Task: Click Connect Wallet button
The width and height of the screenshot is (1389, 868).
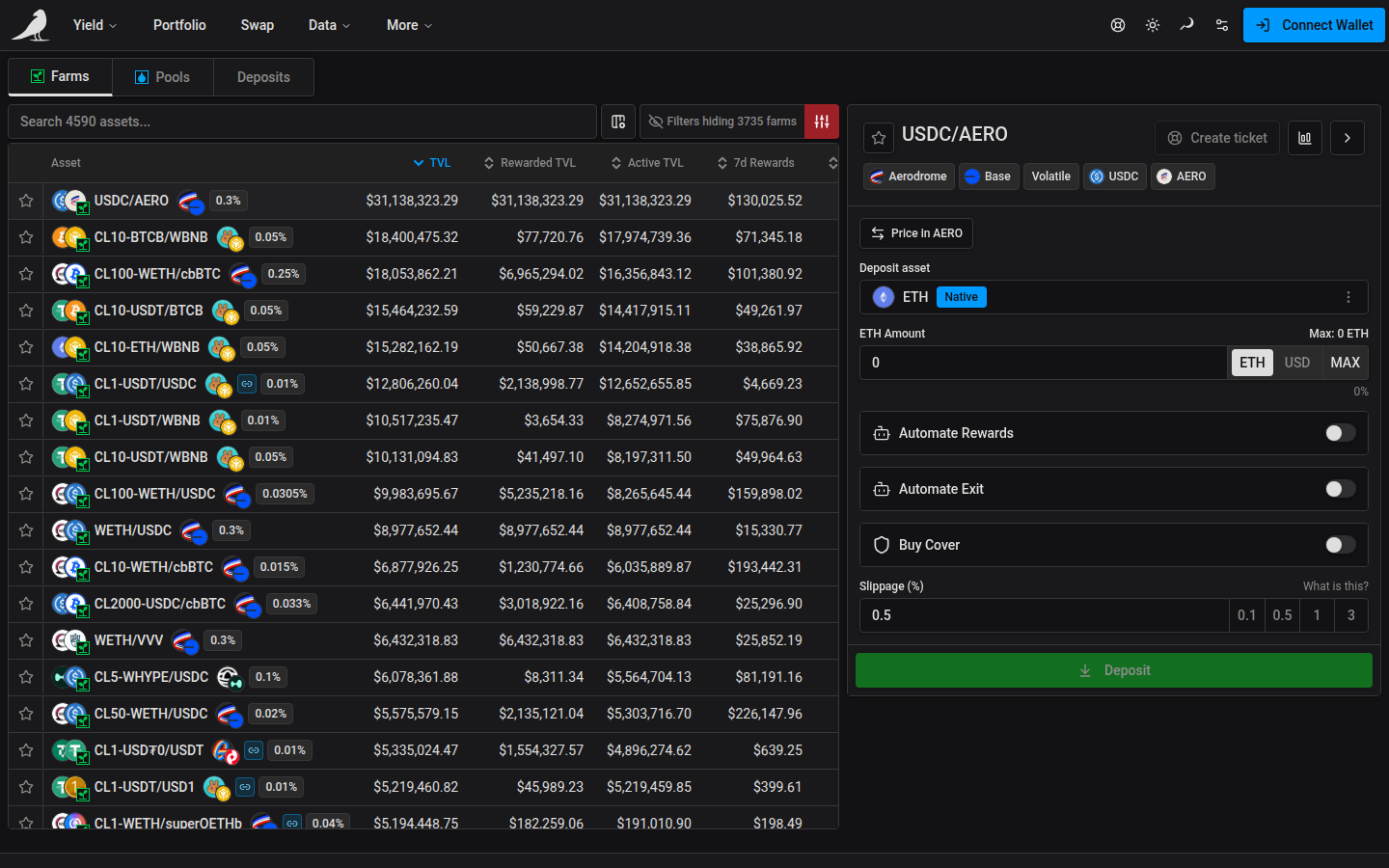Action: (1314, 25)
